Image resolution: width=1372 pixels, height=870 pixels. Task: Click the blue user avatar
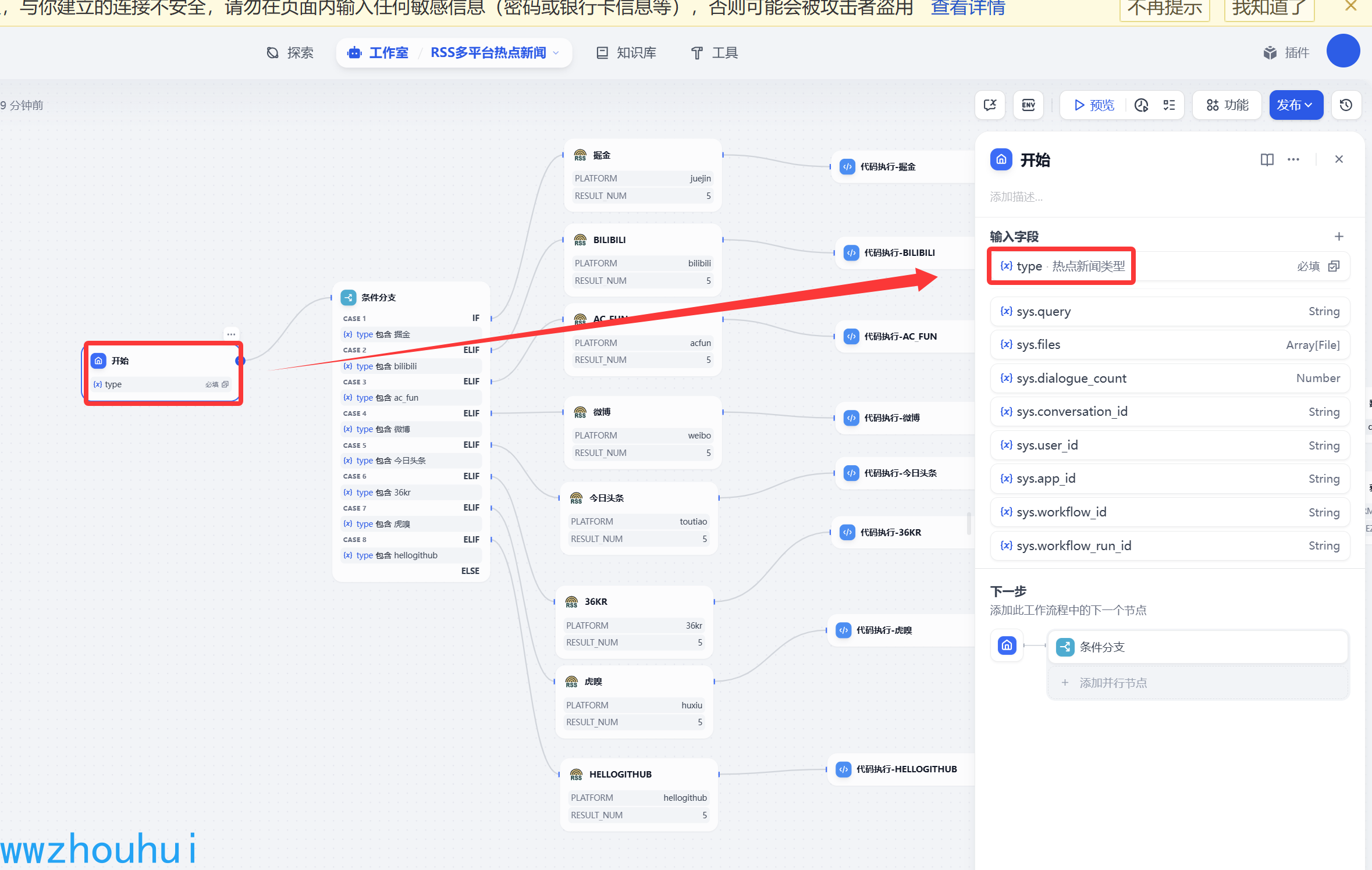[x=1343, y=51]
